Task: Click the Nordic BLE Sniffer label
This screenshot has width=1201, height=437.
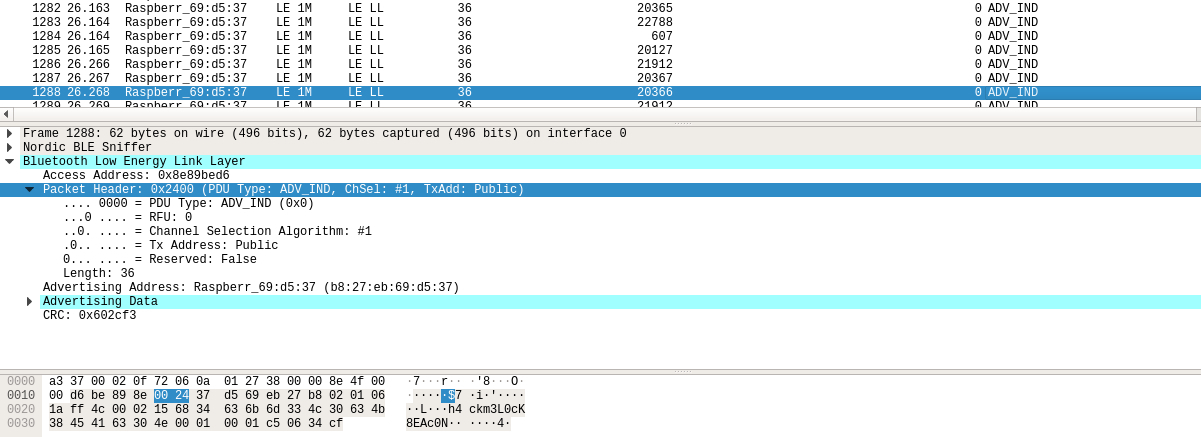Action: (87, 148)
